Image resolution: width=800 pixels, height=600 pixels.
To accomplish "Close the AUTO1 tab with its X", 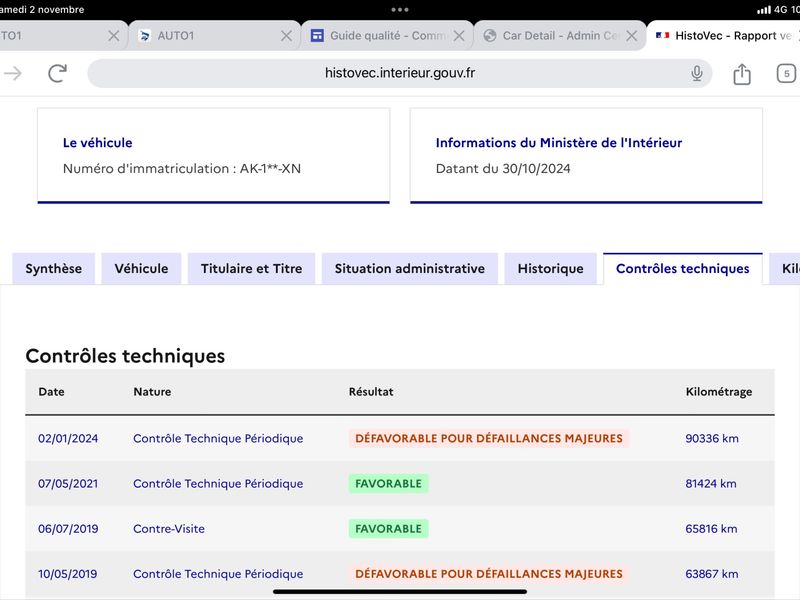I will tap(287, 36).
